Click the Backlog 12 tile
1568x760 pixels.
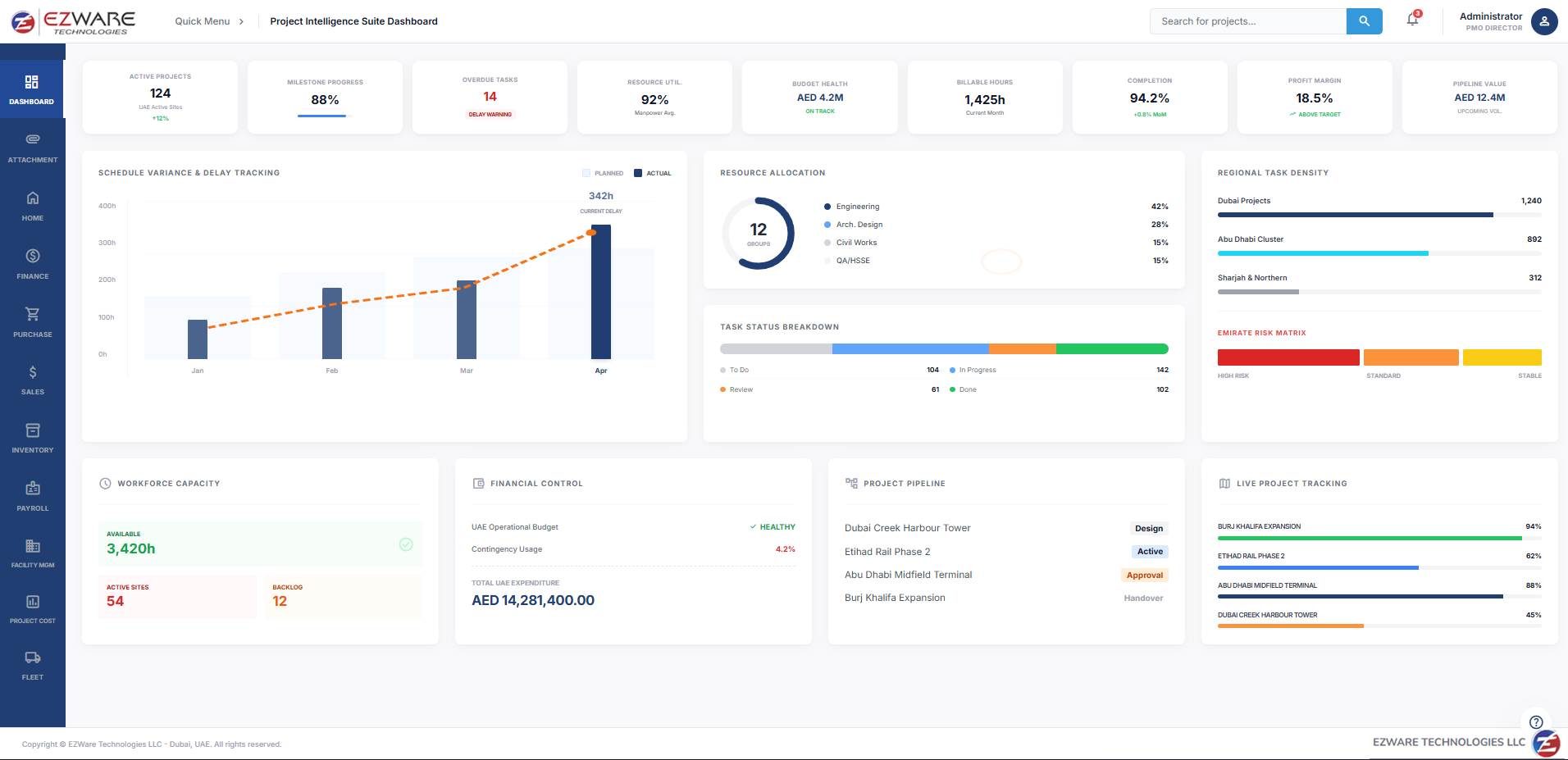(x=344, y=597)
